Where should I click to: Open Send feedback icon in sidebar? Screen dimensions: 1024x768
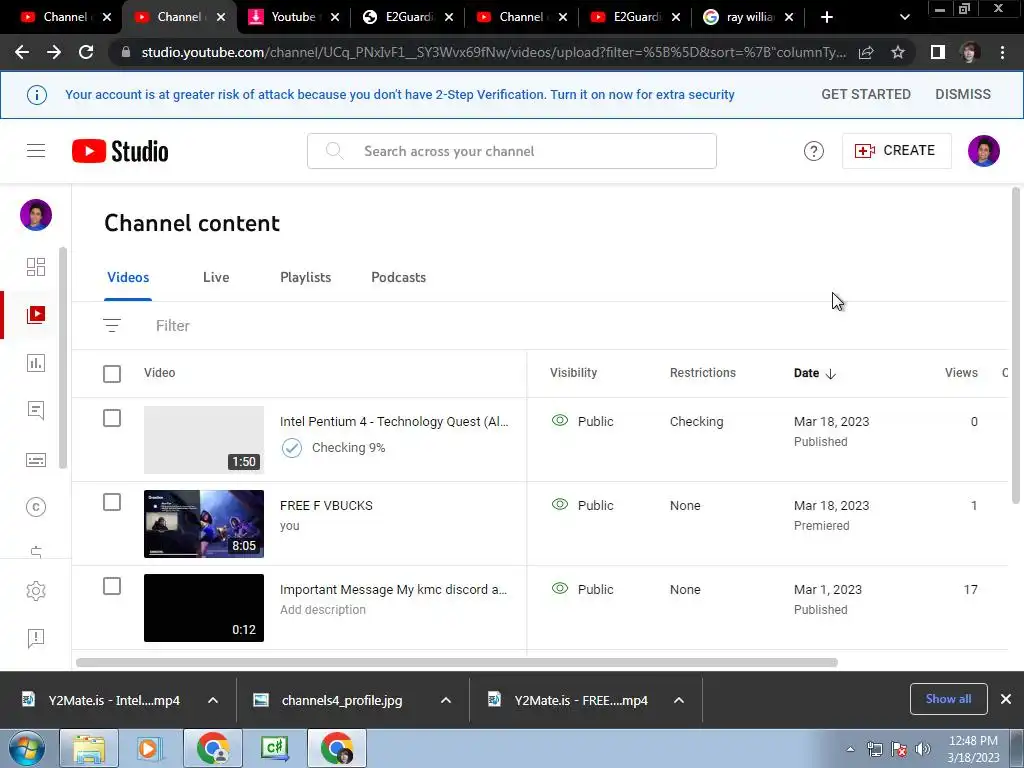coord(36,638)
